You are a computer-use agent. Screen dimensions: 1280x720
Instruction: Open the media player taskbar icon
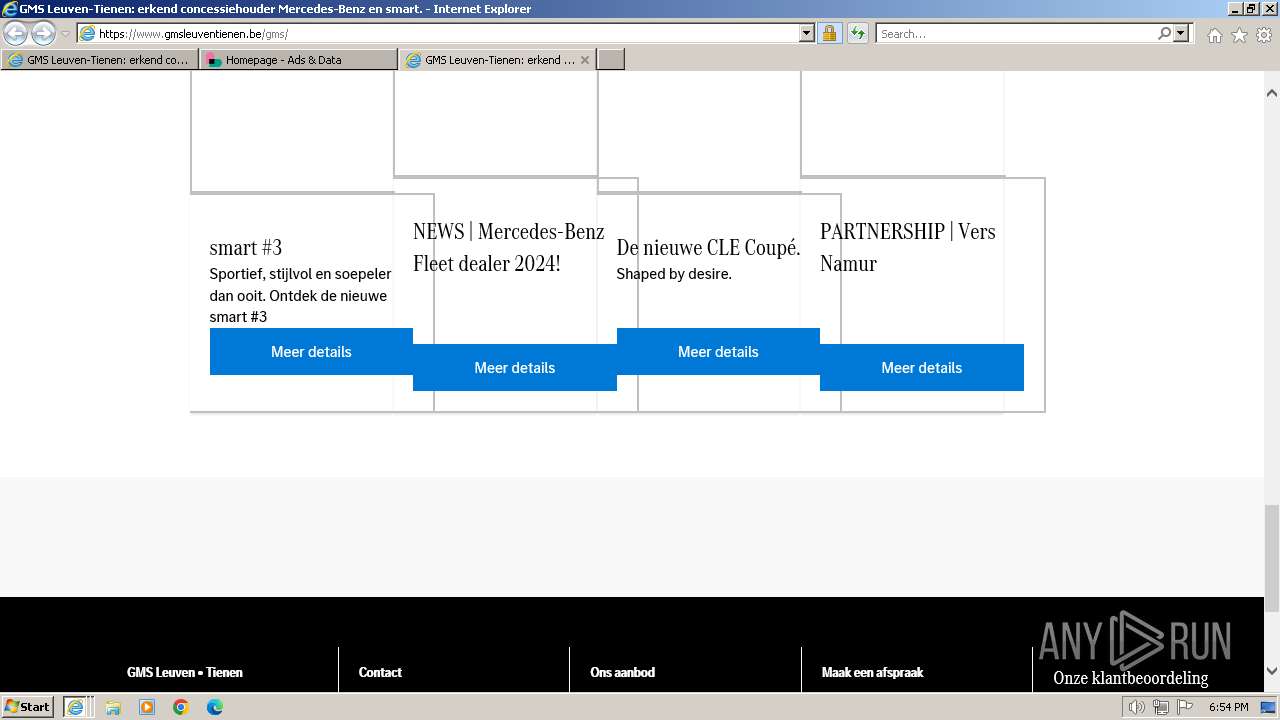coord(147,707)
